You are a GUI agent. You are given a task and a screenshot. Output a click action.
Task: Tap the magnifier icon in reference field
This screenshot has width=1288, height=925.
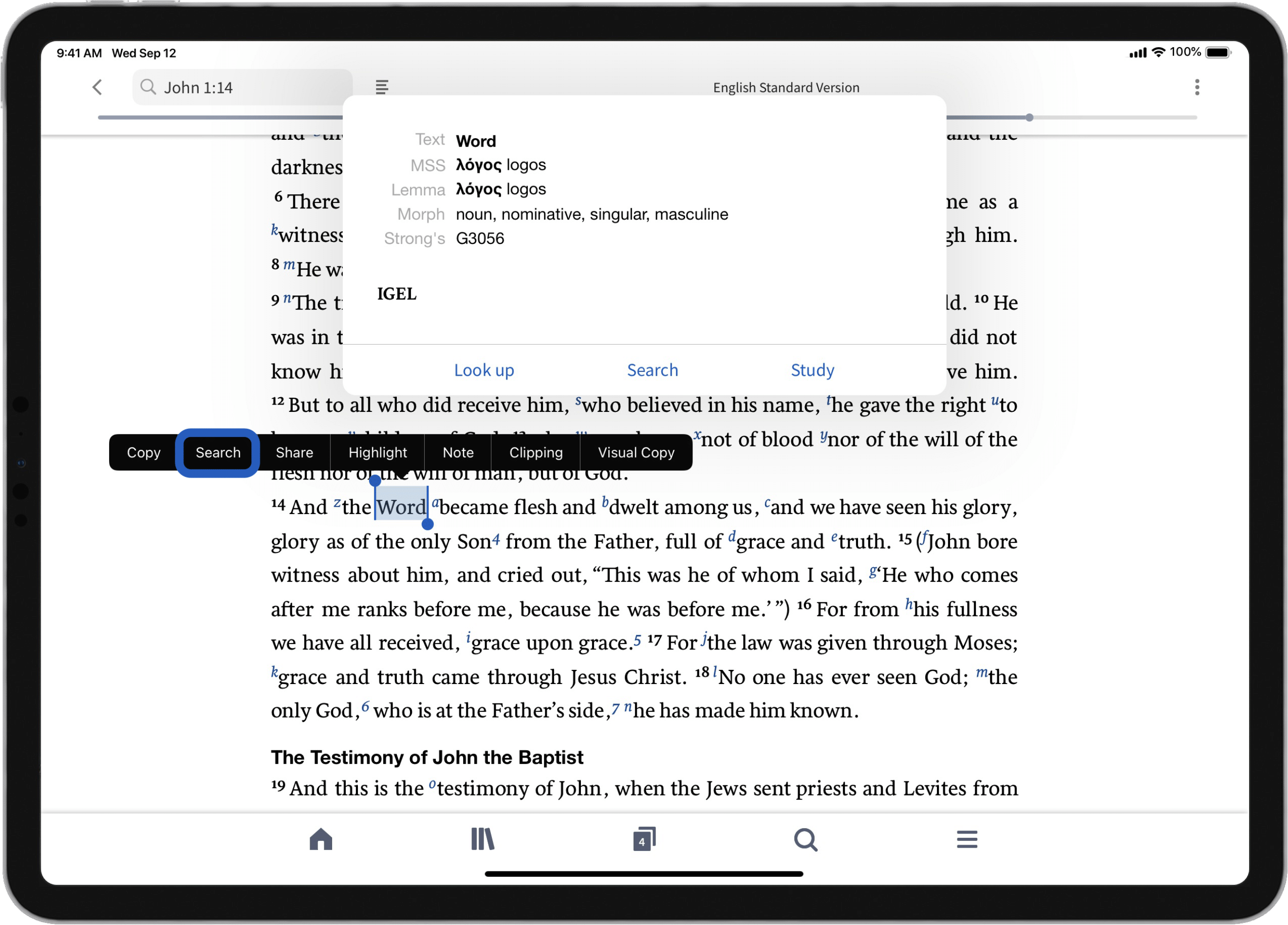148,87
